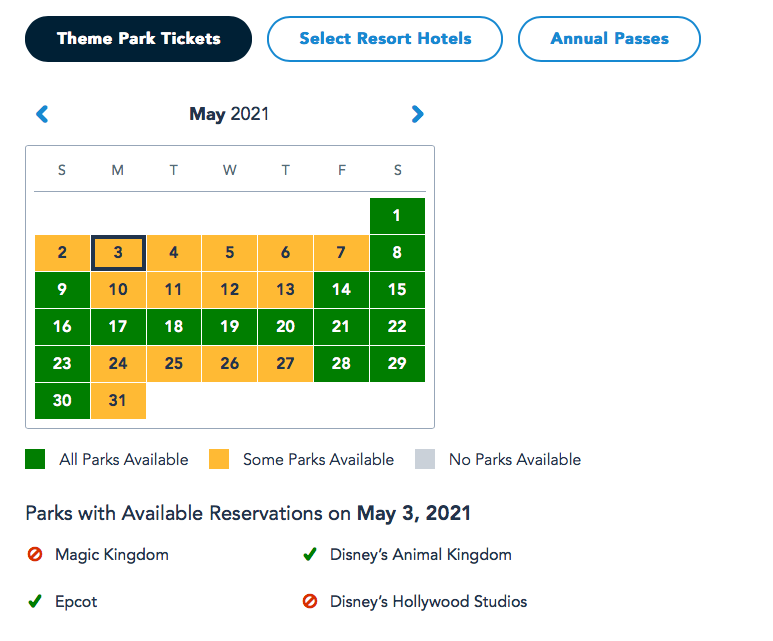
Task: Go to previous month arrow
Action: tap(42, 114)
